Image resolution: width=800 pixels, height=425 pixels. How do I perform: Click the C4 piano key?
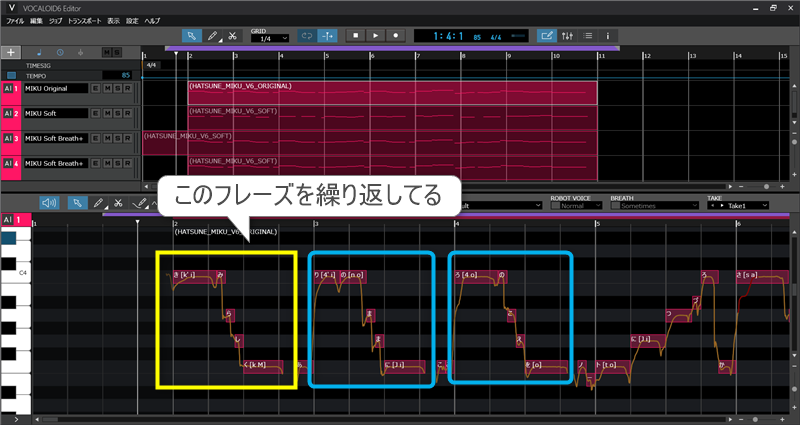pyautogui.click(x=16, y=273)
